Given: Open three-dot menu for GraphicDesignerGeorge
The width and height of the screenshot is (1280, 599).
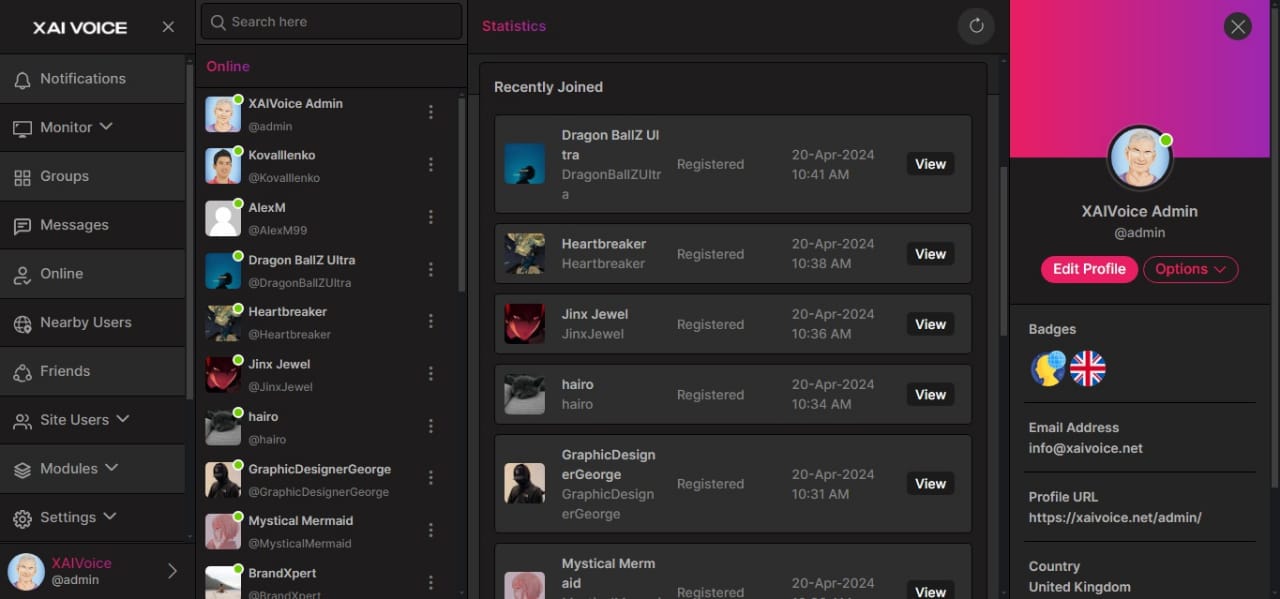Looking at the screenshot, I should [x=431, y=478].
